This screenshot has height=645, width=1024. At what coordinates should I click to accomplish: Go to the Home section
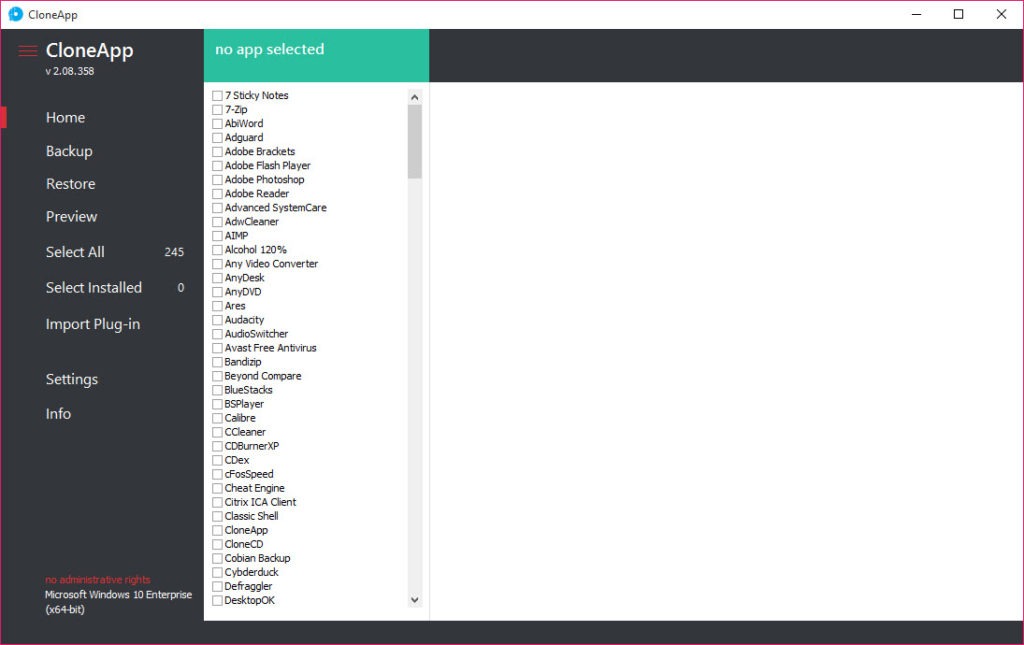65,118
